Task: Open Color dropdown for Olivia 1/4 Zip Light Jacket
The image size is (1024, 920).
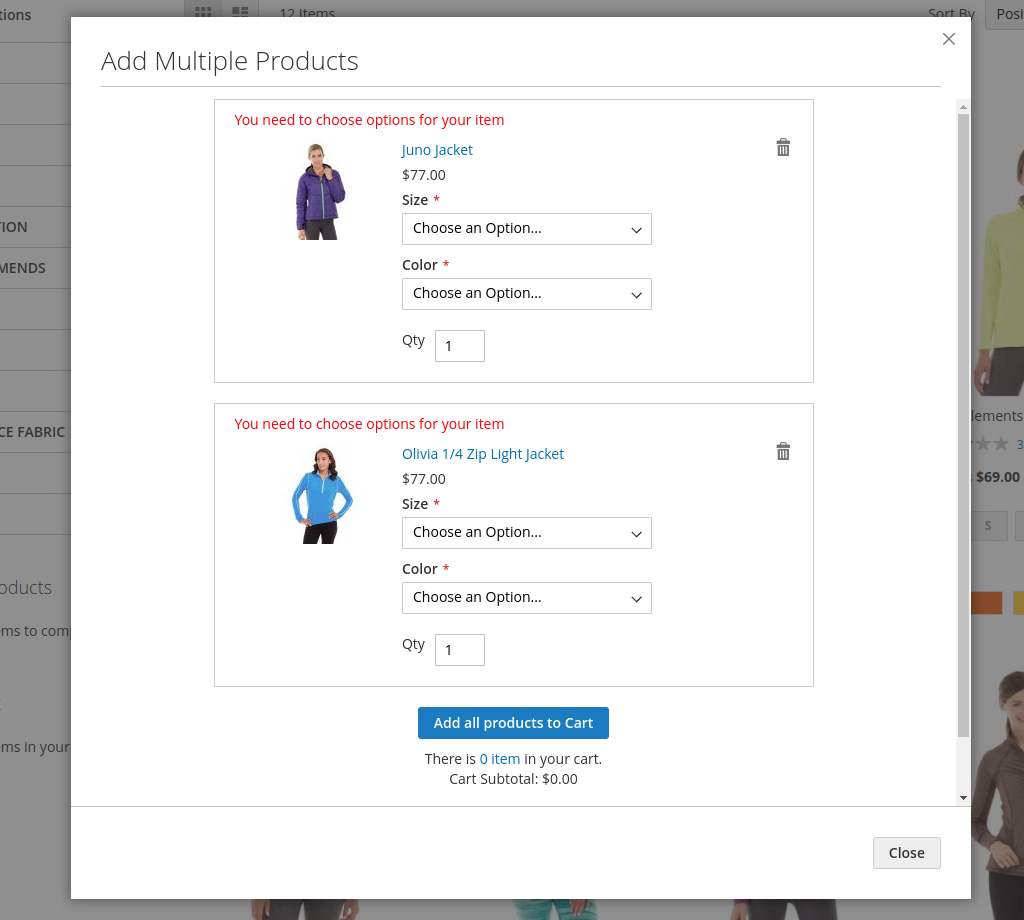Action: click(x=526, y=598)
